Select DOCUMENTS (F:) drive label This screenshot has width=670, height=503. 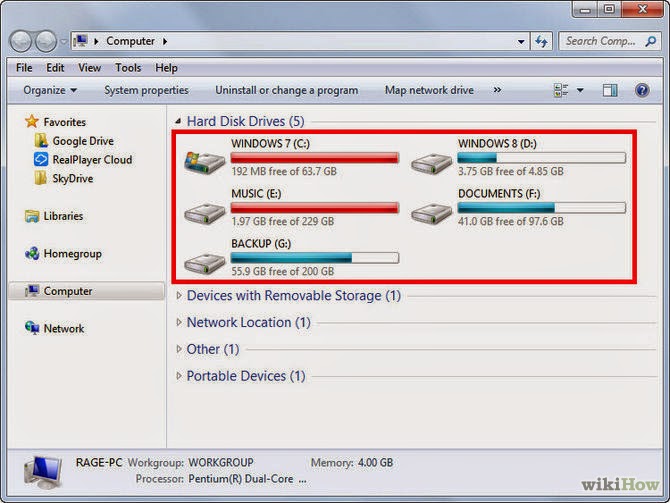click(499, 194)
